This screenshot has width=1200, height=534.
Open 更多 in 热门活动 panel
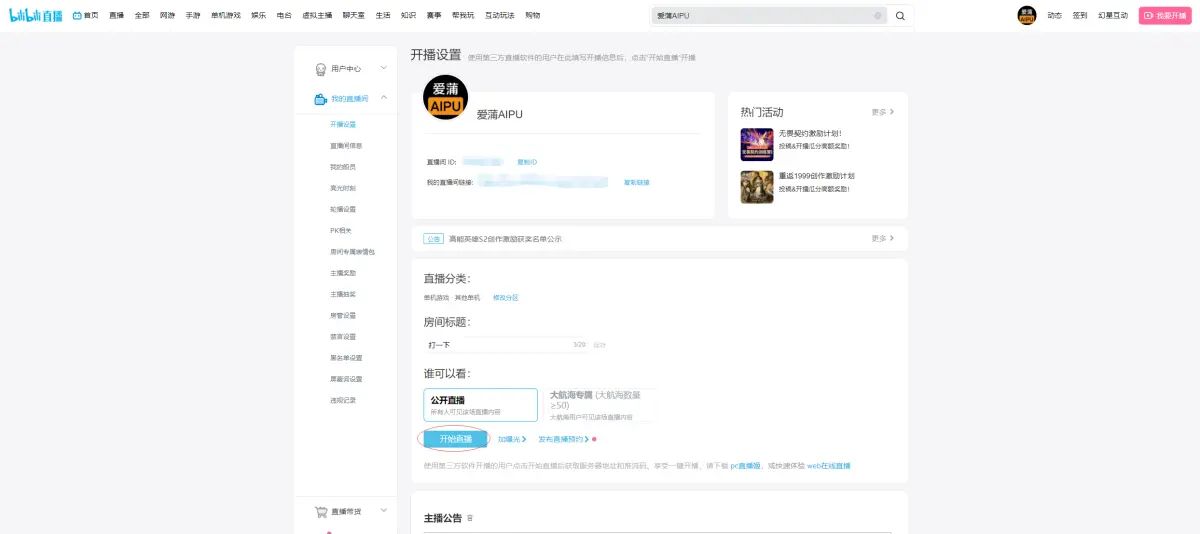point(883,112)
